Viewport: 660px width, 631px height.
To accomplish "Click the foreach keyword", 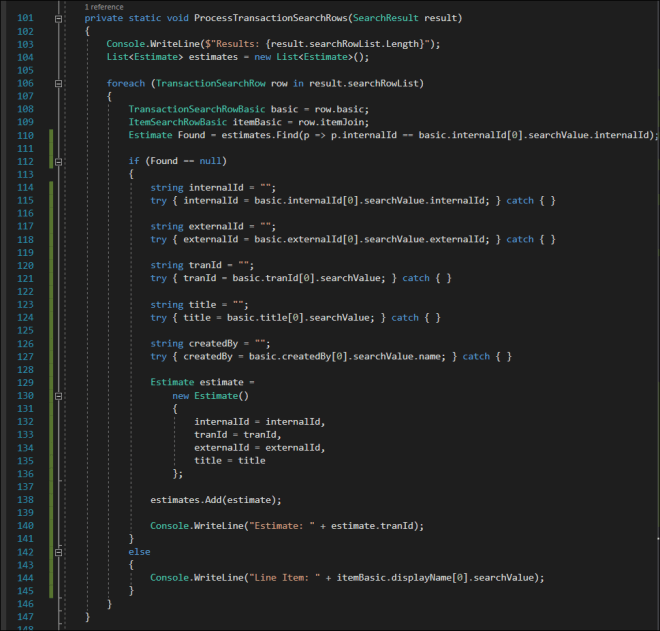I will (128, 83).
